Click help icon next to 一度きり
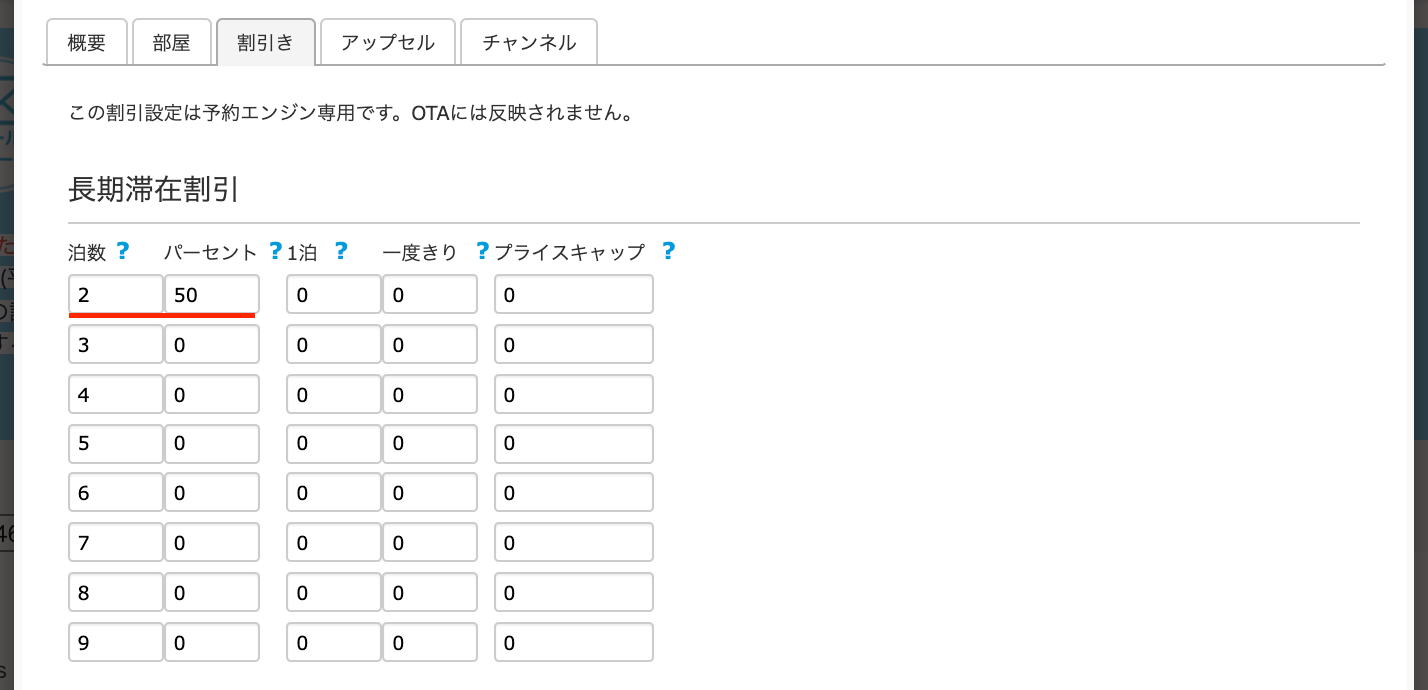 pos(483,251)
